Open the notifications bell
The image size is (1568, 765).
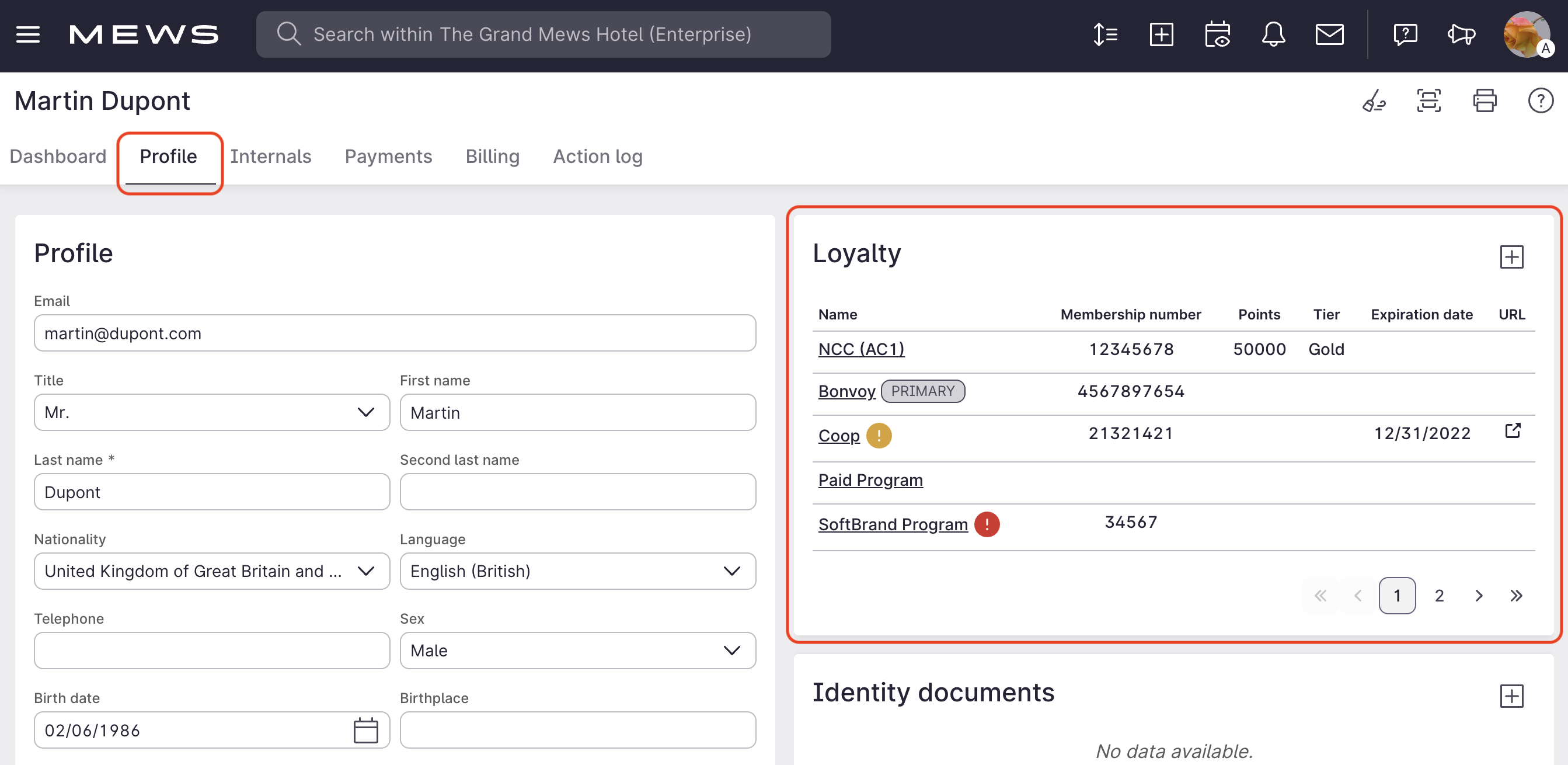(1273, 34)
